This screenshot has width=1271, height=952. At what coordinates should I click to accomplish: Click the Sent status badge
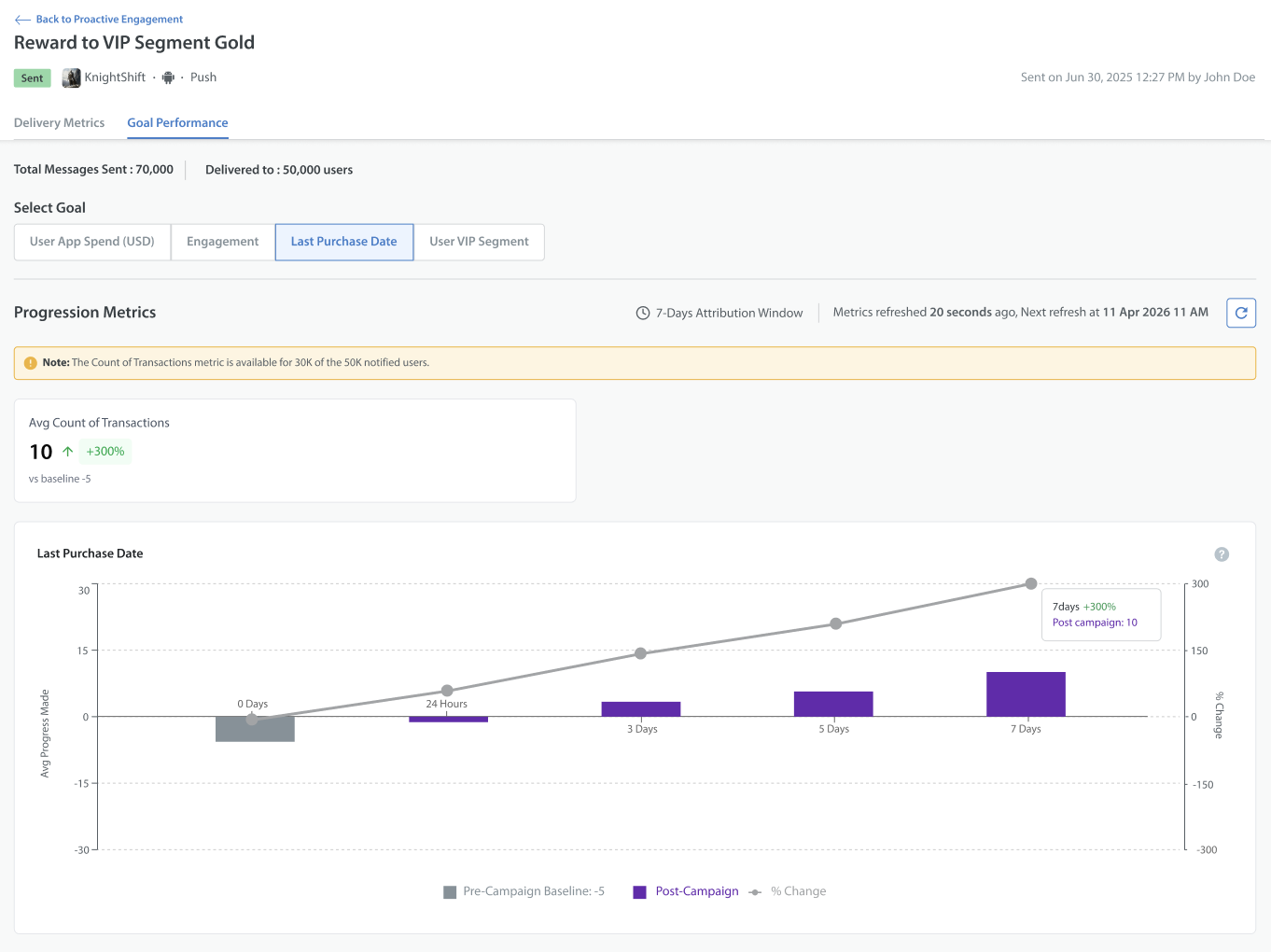[33, 78]
